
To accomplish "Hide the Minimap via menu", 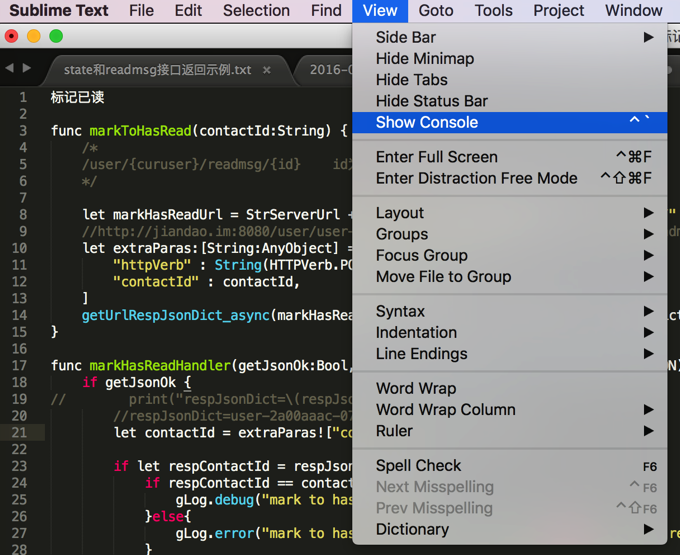I will coord(425,58).
